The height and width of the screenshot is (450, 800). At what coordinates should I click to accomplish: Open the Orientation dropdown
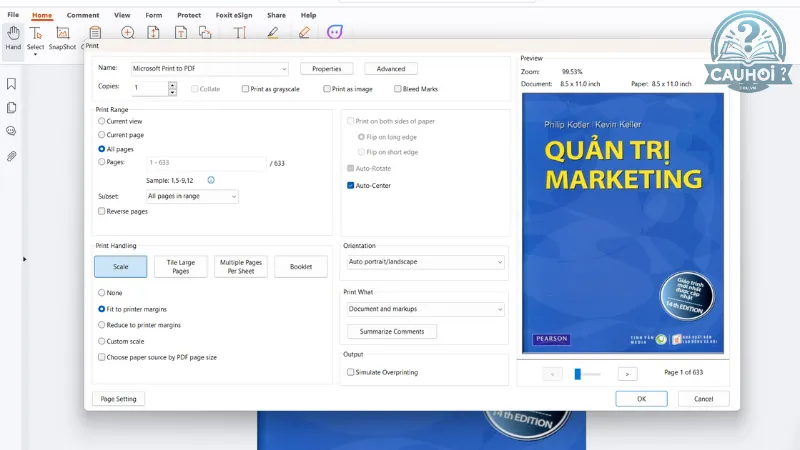click(x=426, y=262)
